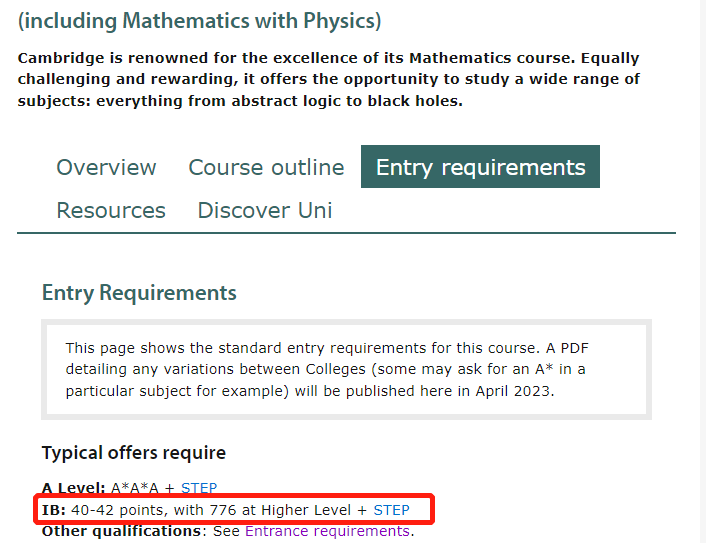
Task: Open the STEP link on the IB line
Action: (x=391, y=510)
